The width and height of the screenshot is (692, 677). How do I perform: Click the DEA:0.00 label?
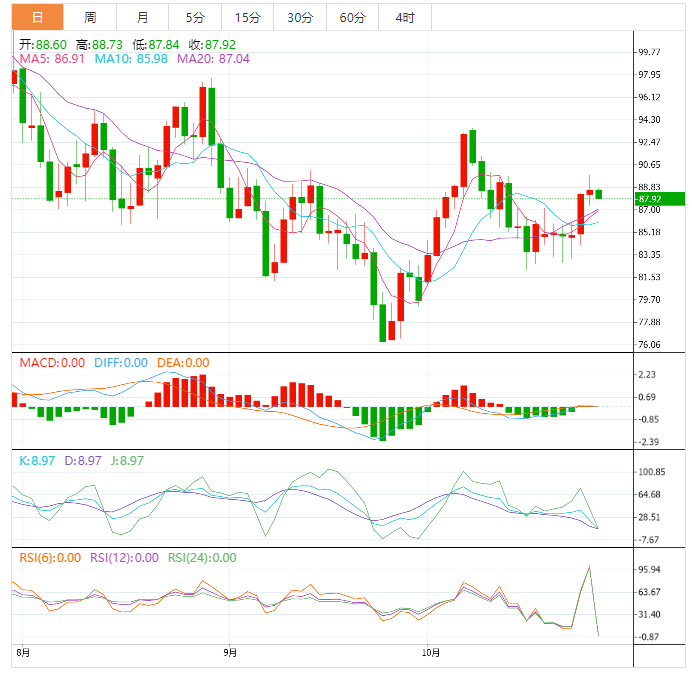tap(183, 363)
